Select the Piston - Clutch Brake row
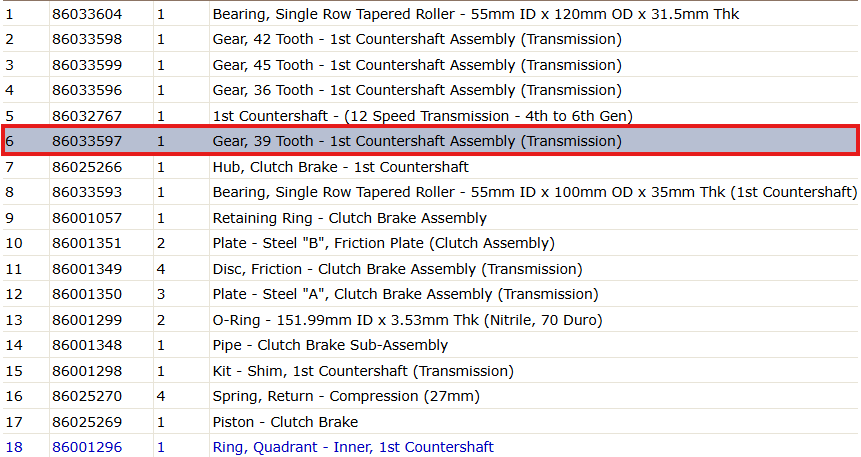Screen dimensions: 861x457 point(430,422)
